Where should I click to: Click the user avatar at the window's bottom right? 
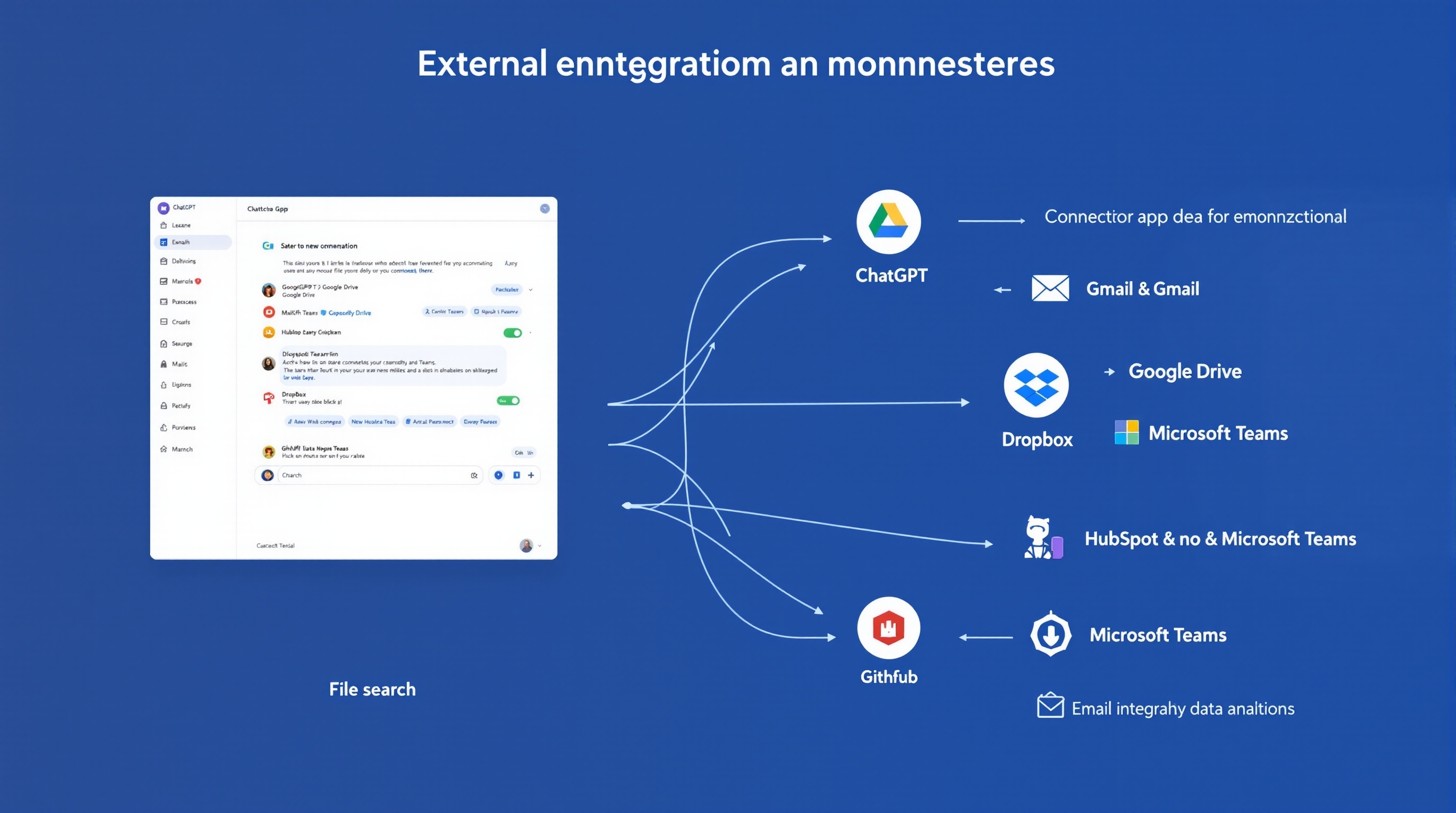pyautogui.click(x=526, y=546)
